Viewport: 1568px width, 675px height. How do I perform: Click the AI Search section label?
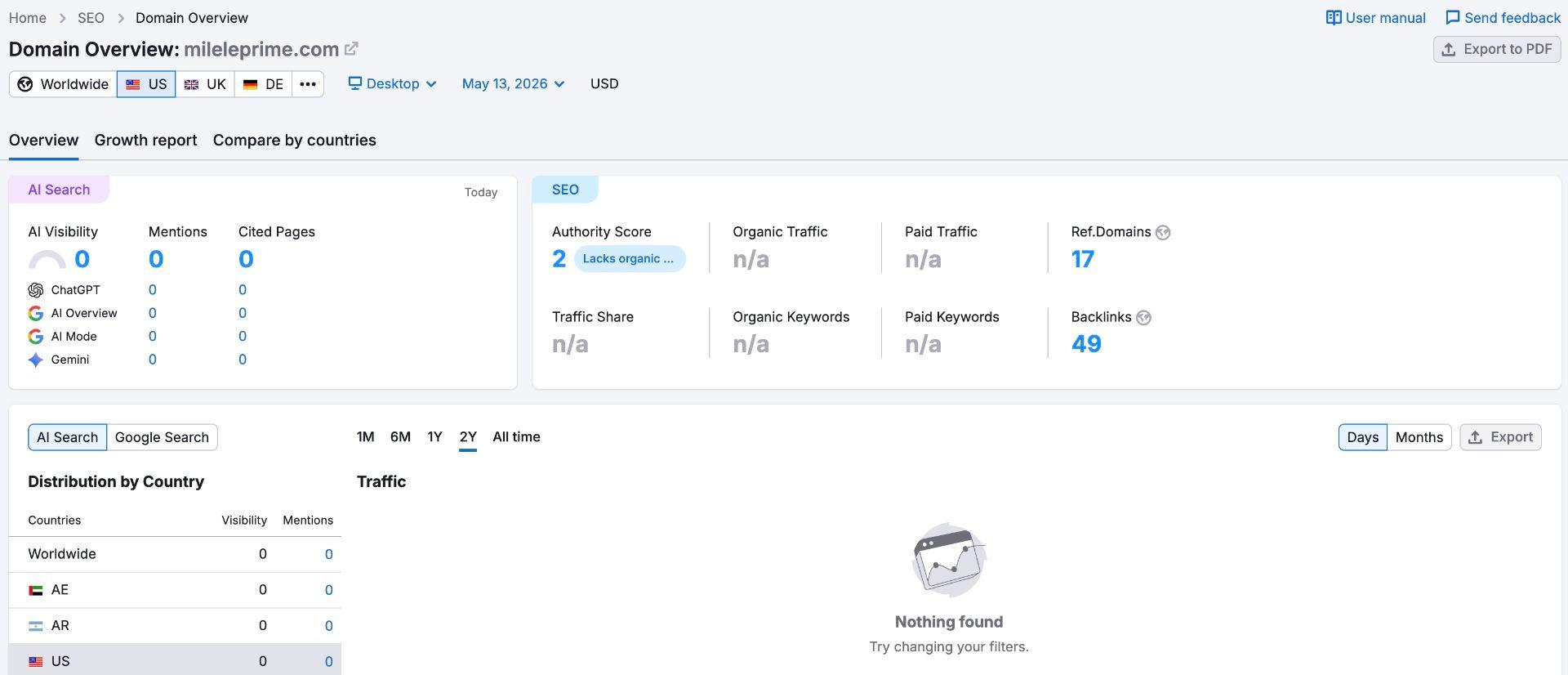pyautogui.click(x=59, y=190)
